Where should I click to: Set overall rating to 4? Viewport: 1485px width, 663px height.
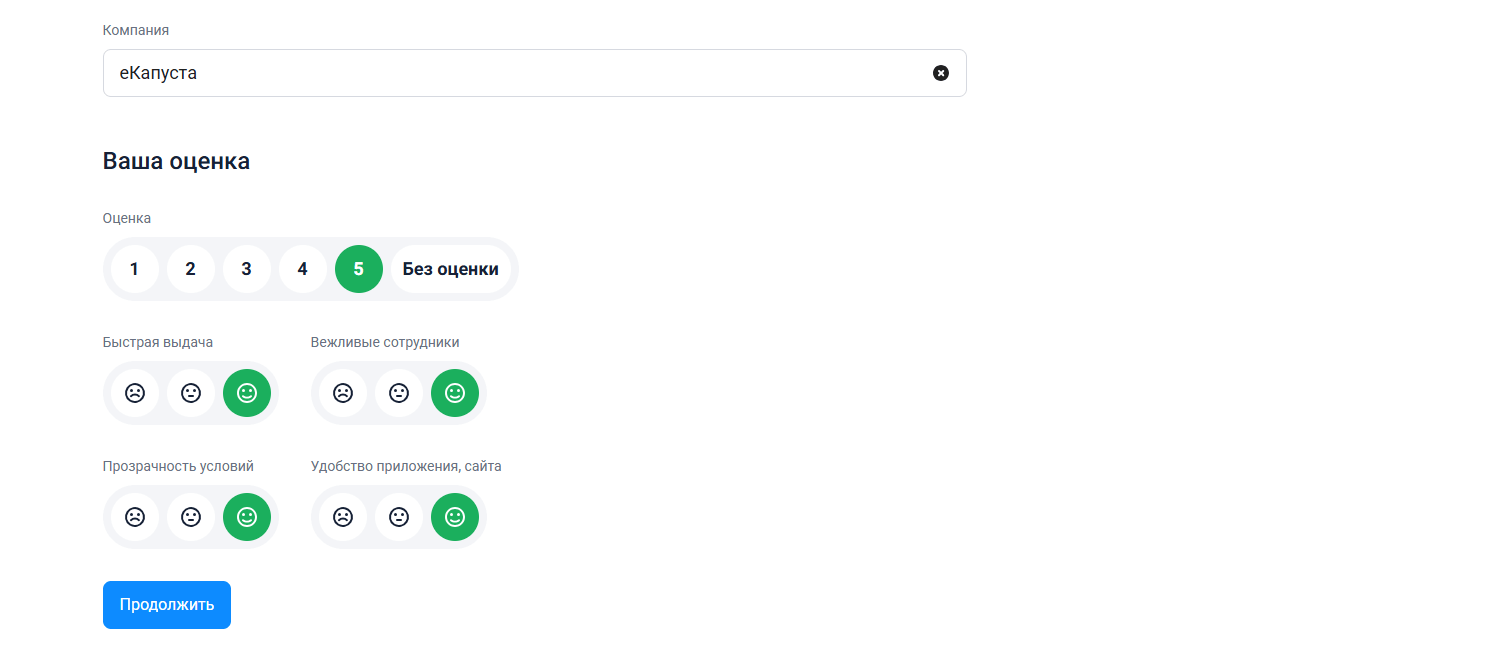[x=303, y=269]
